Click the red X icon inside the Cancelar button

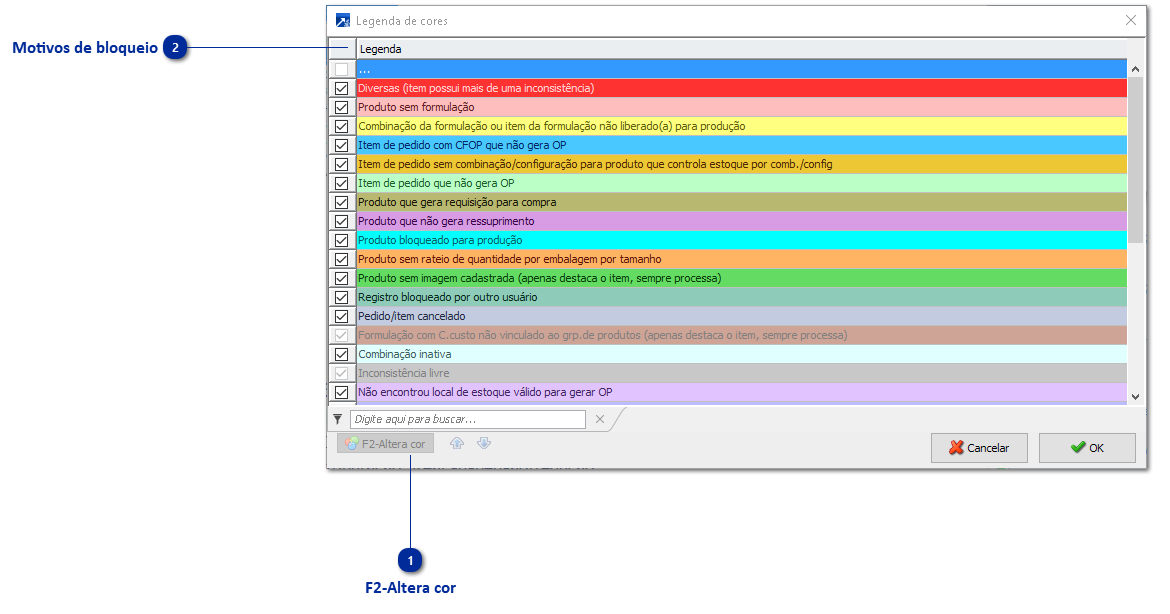tap(957, 447)
